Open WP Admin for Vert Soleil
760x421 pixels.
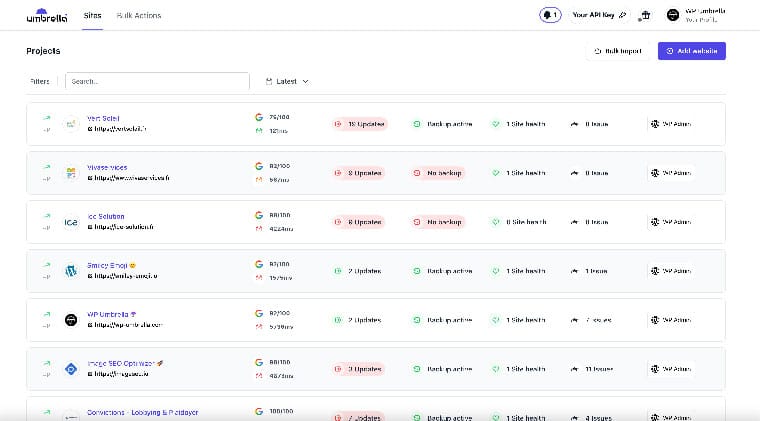(671, 124)
